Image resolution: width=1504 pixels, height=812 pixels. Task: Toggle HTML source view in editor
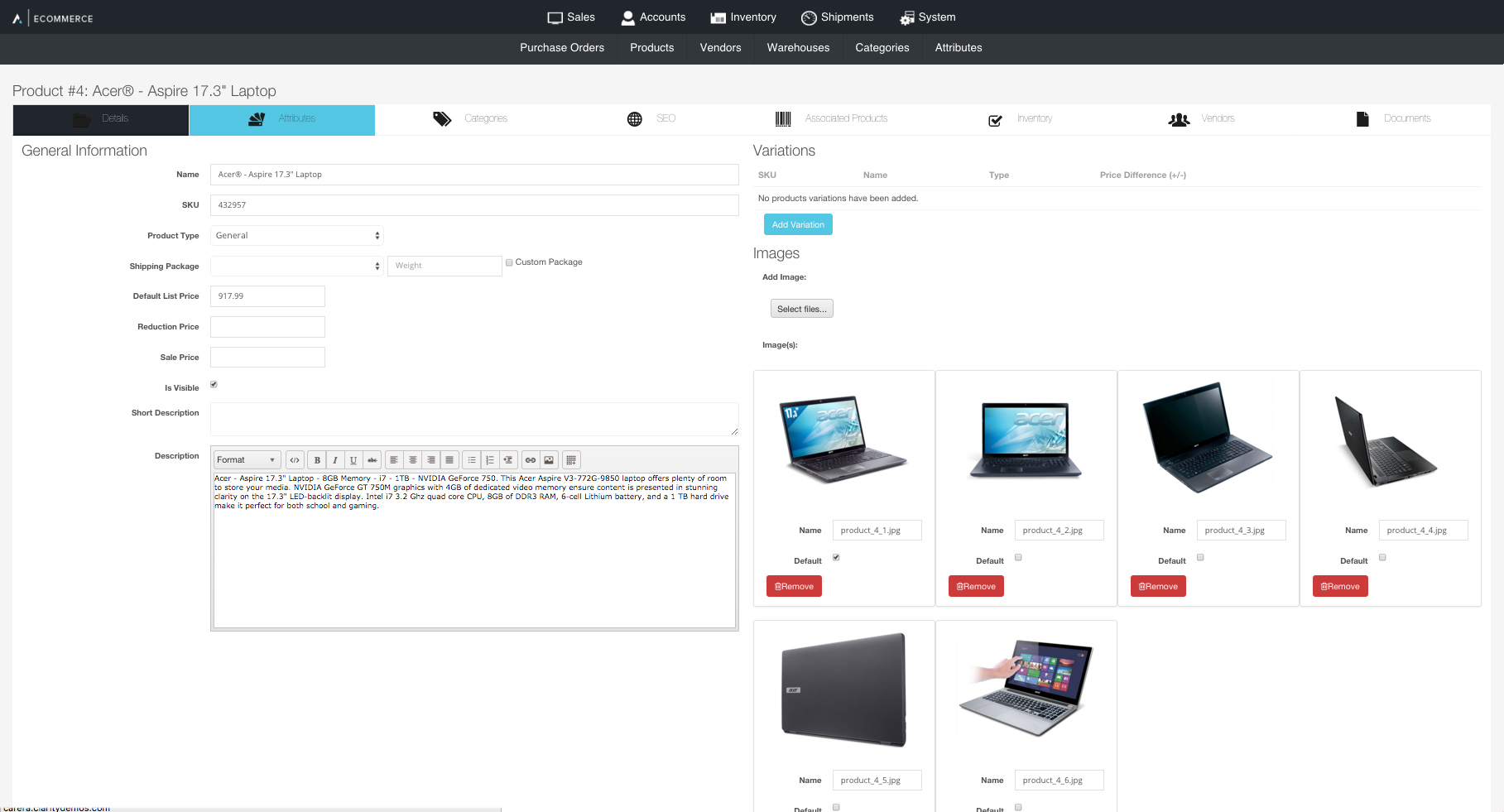[x=295, y=460]
